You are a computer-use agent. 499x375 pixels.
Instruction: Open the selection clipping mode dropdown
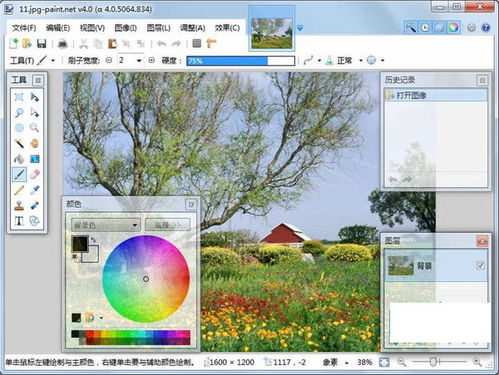[382, 61]
